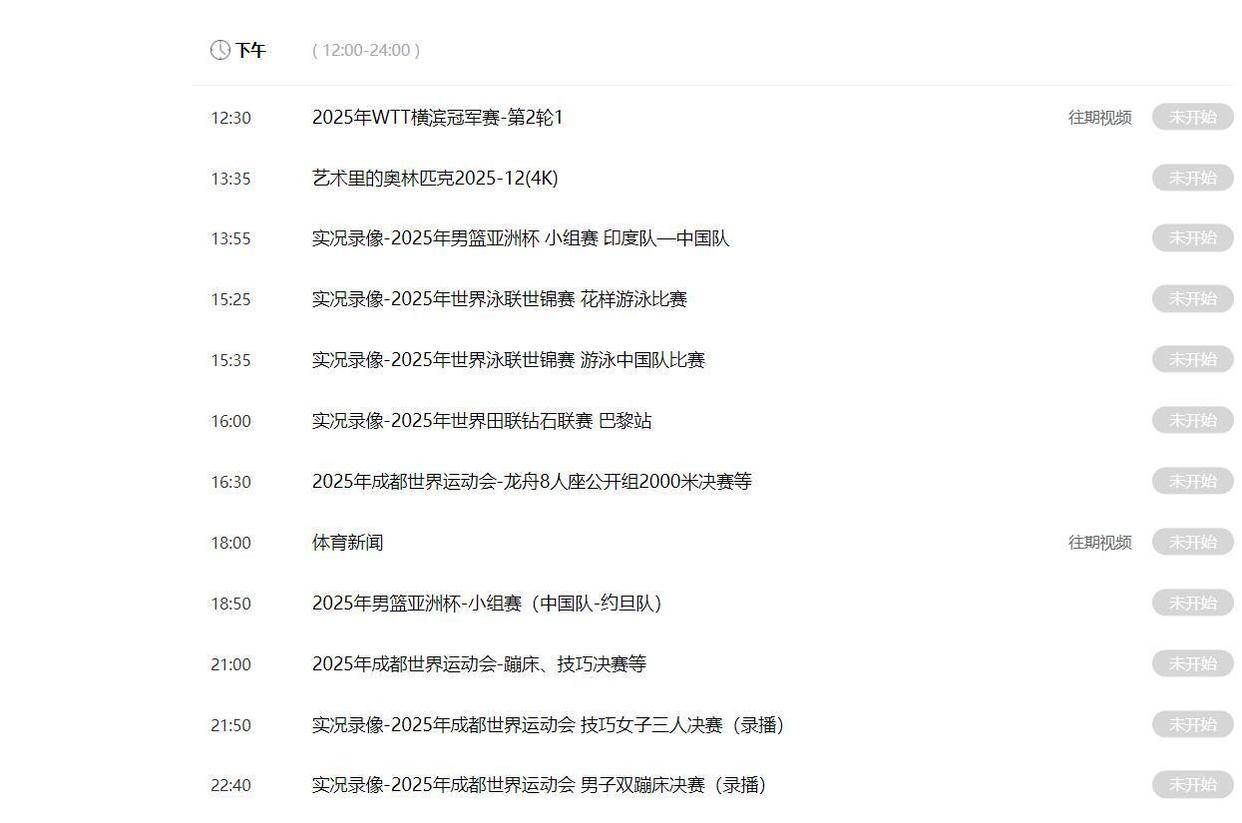Click 未开始 button for 艺术里的奥林匹克
Image resolution: width=1242 pixels, height=823 pixels.
1192,178
